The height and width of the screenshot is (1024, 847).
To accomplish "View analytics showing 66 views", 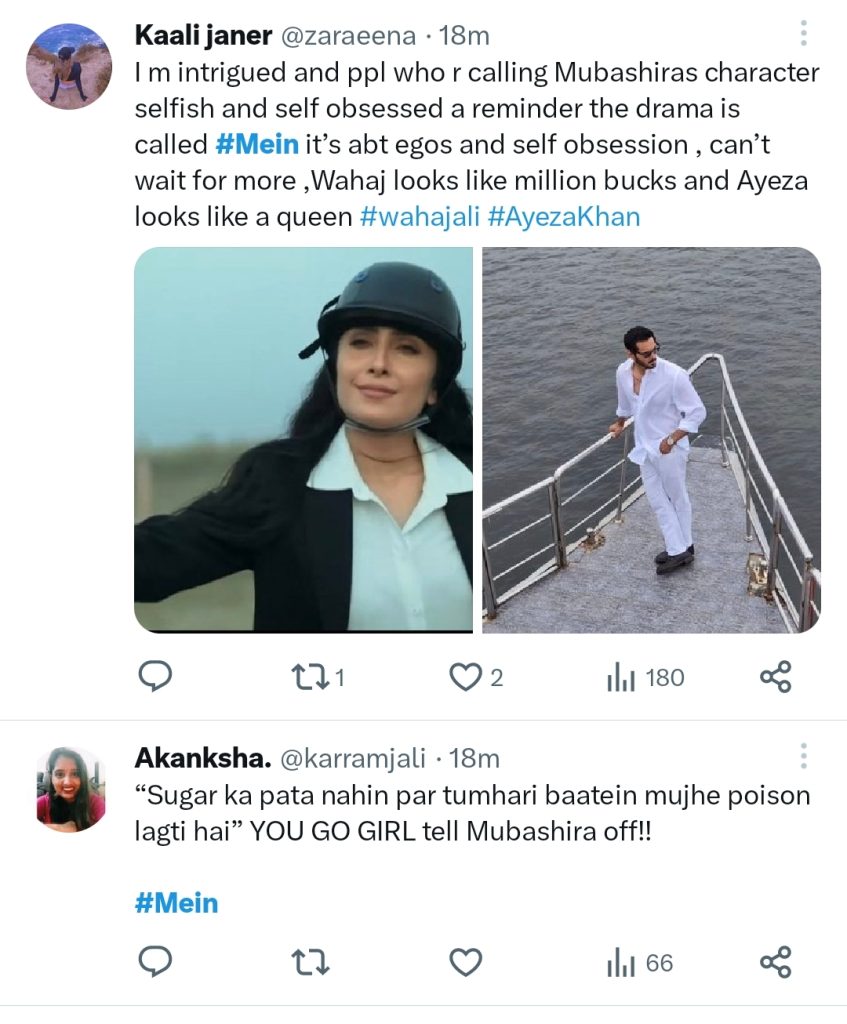I will pyautogui.click(x=640, y=963).
